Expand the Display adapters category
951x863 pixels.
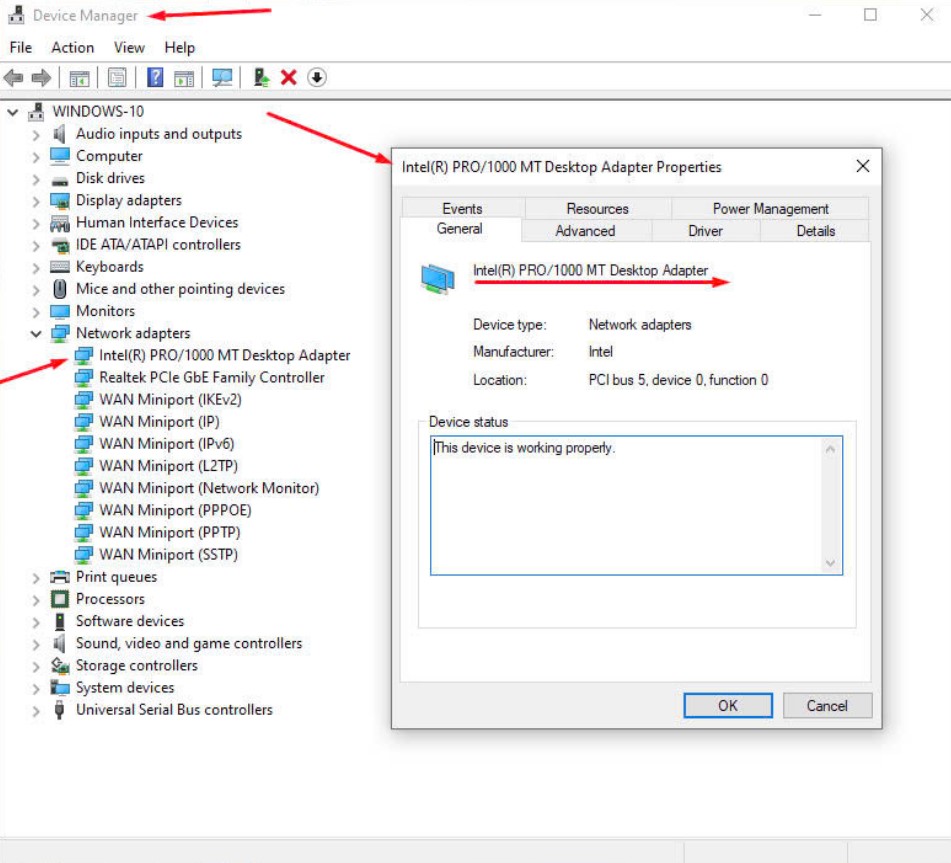click(36, 201)
